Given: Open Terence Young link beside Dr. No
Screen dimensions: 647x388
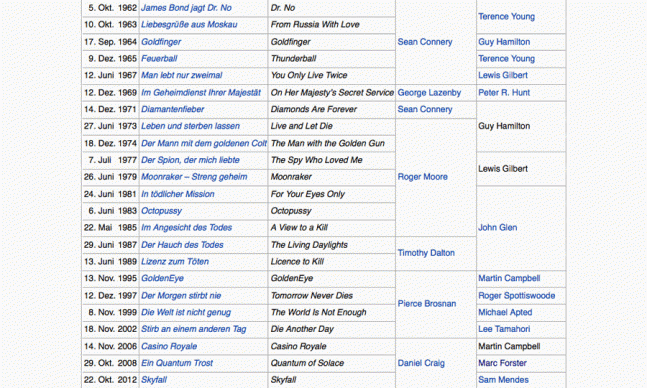Looking at the screenshot, I should coord(506,17).
